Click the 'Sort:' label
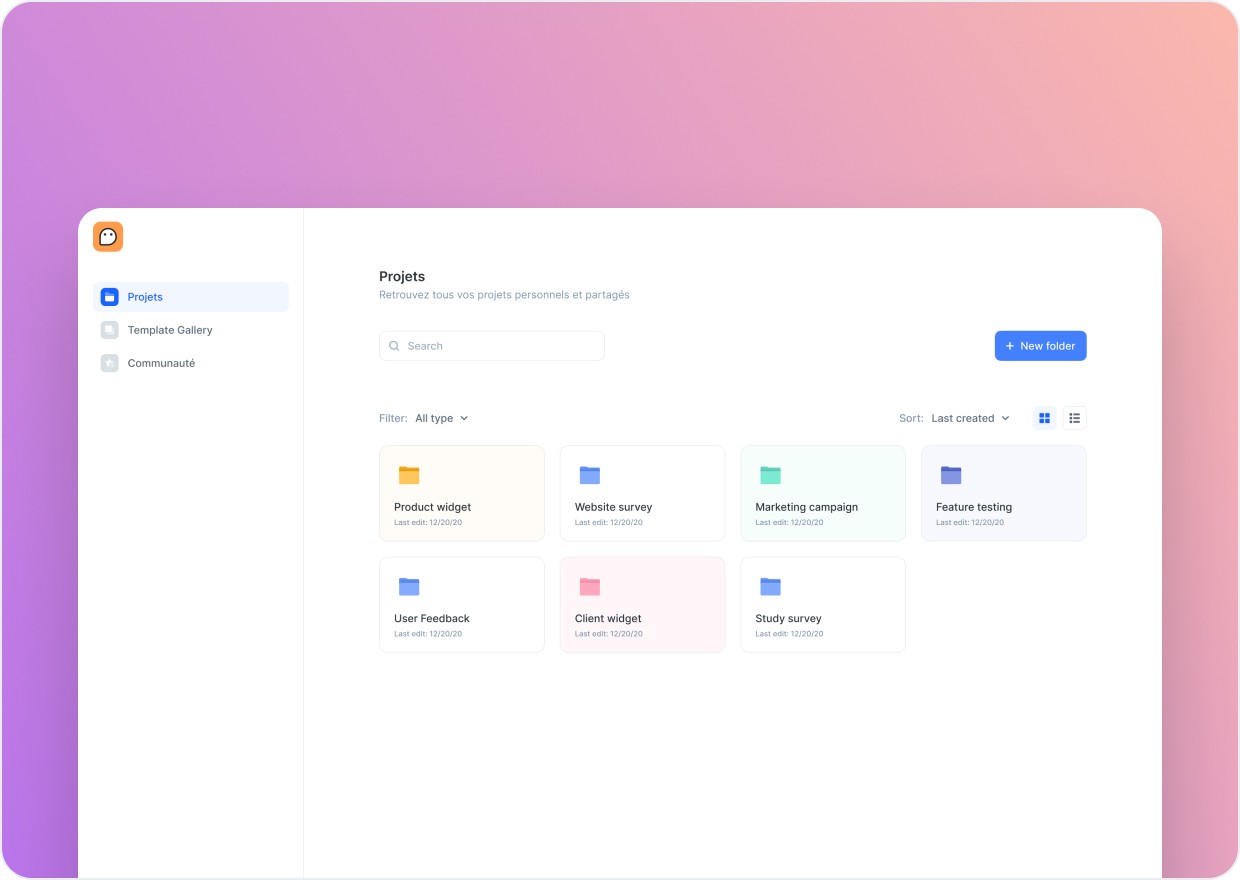The image size is (1240, 880). point(911,418)
